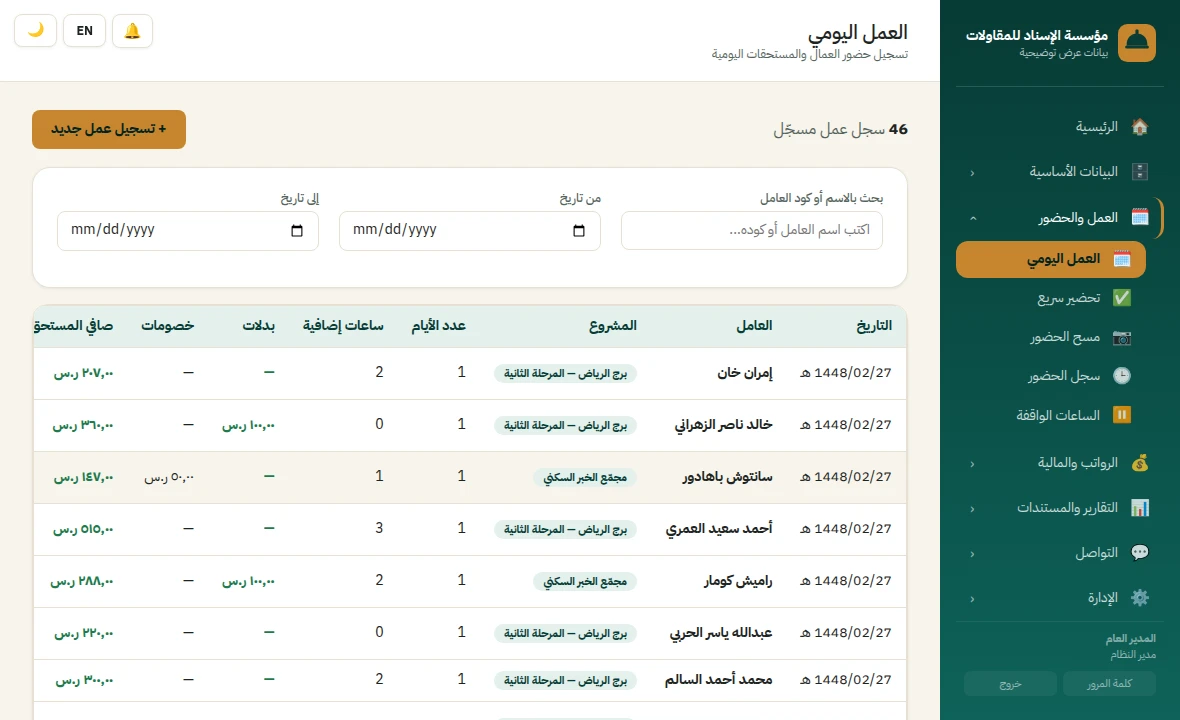Click the بدلات column header
1180x720 pixels.
click(x=259, y=326)
